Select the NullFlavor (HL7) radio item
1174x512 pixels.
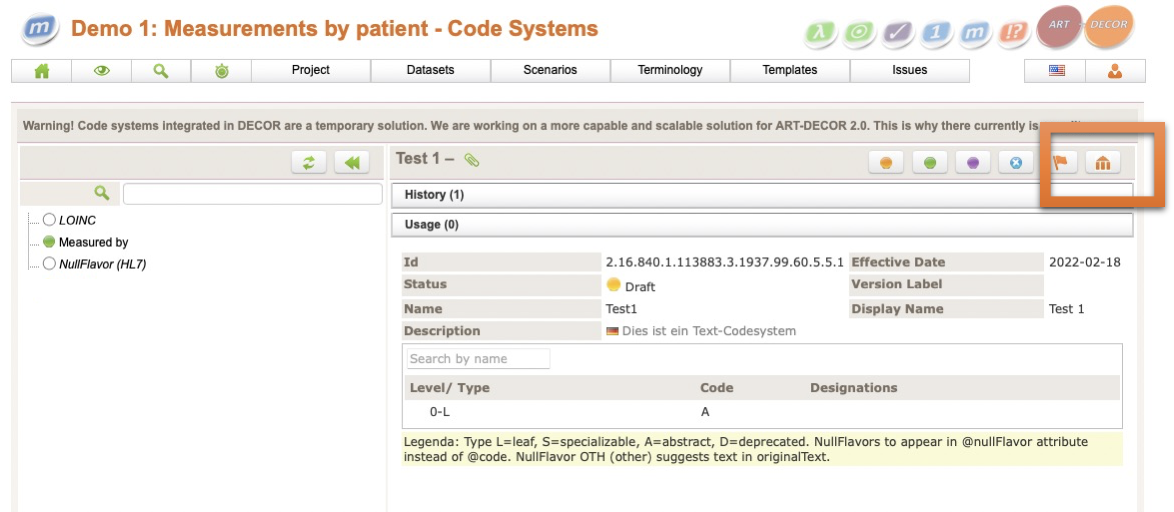pos(49,264)
